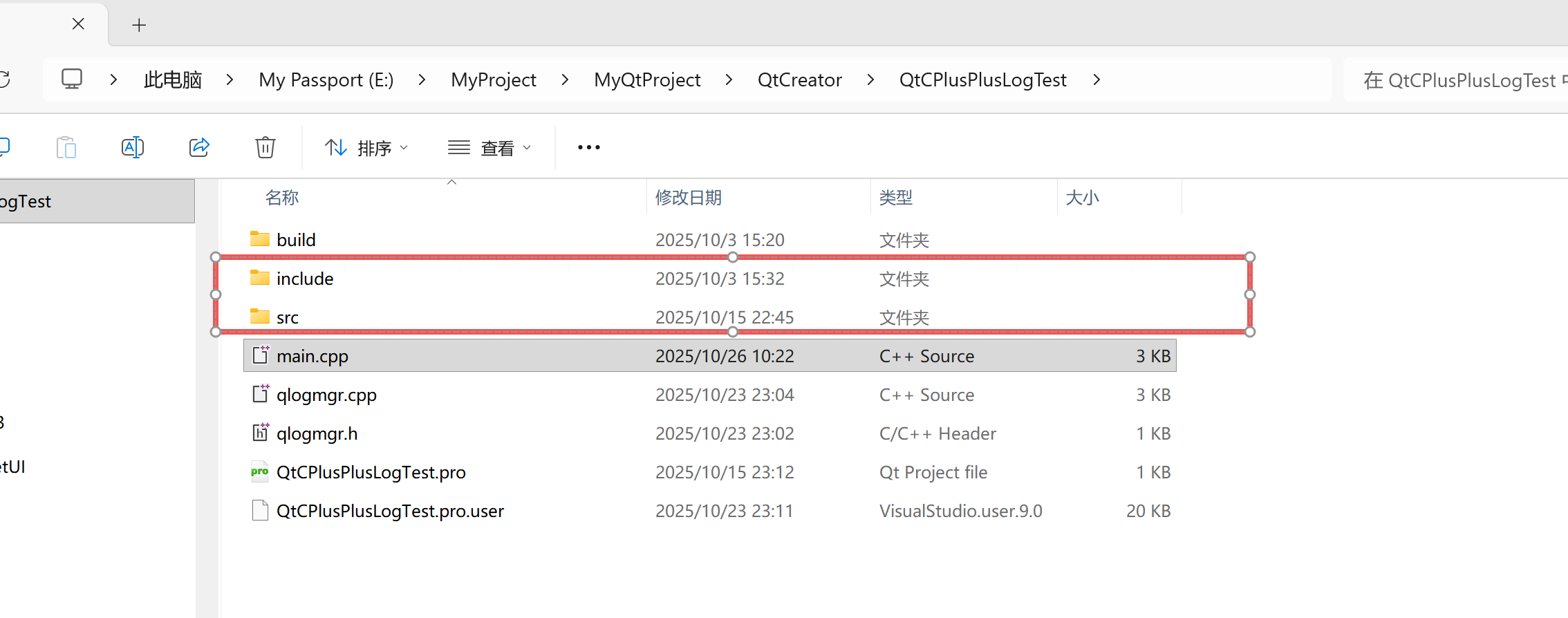Expand chevron after QtCPlusPlusLogTest
The height and width of the screenshot is (618, 1568).
pos(1096,79)
